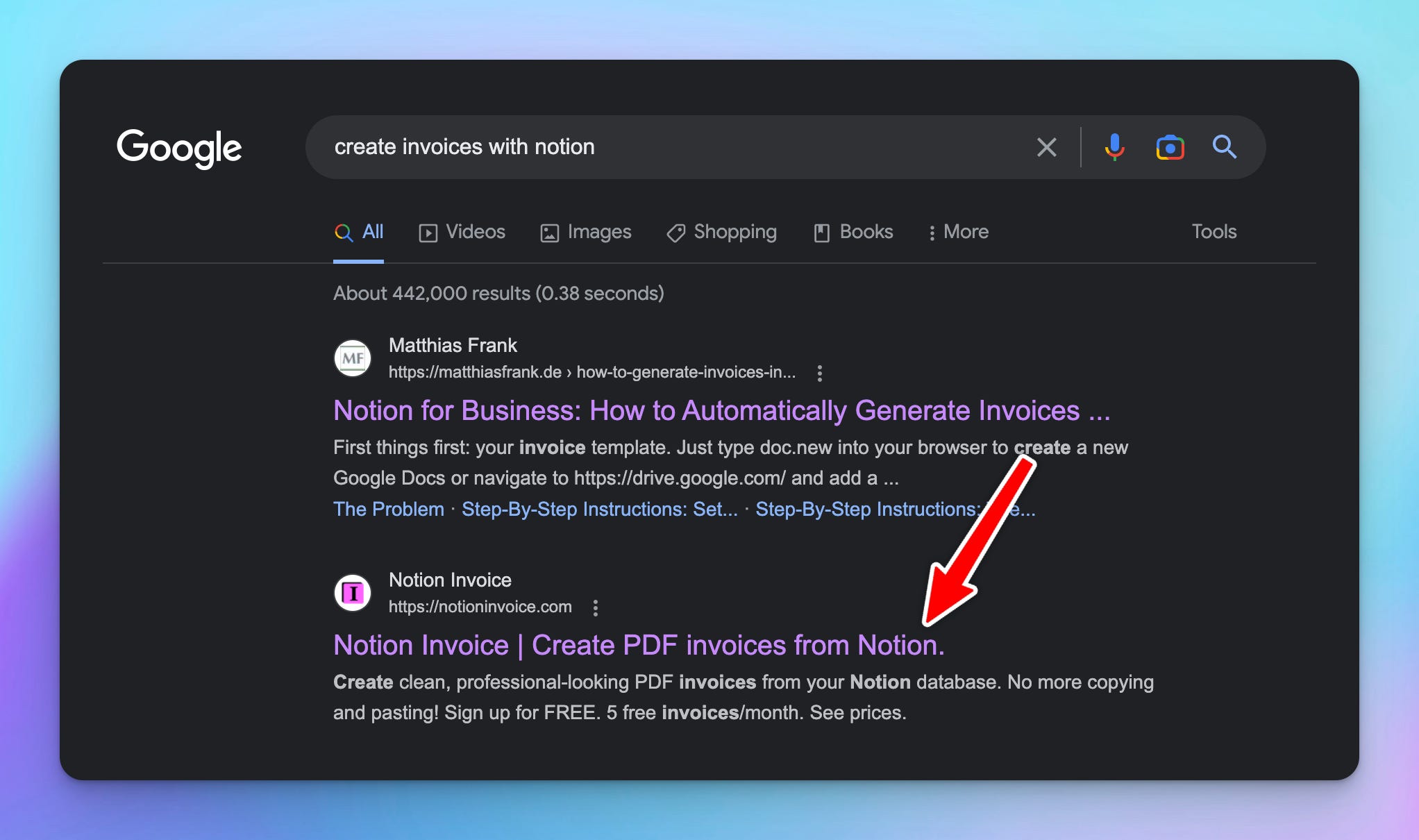Click the Matthias Frank MF favicon

click(353, 358)
